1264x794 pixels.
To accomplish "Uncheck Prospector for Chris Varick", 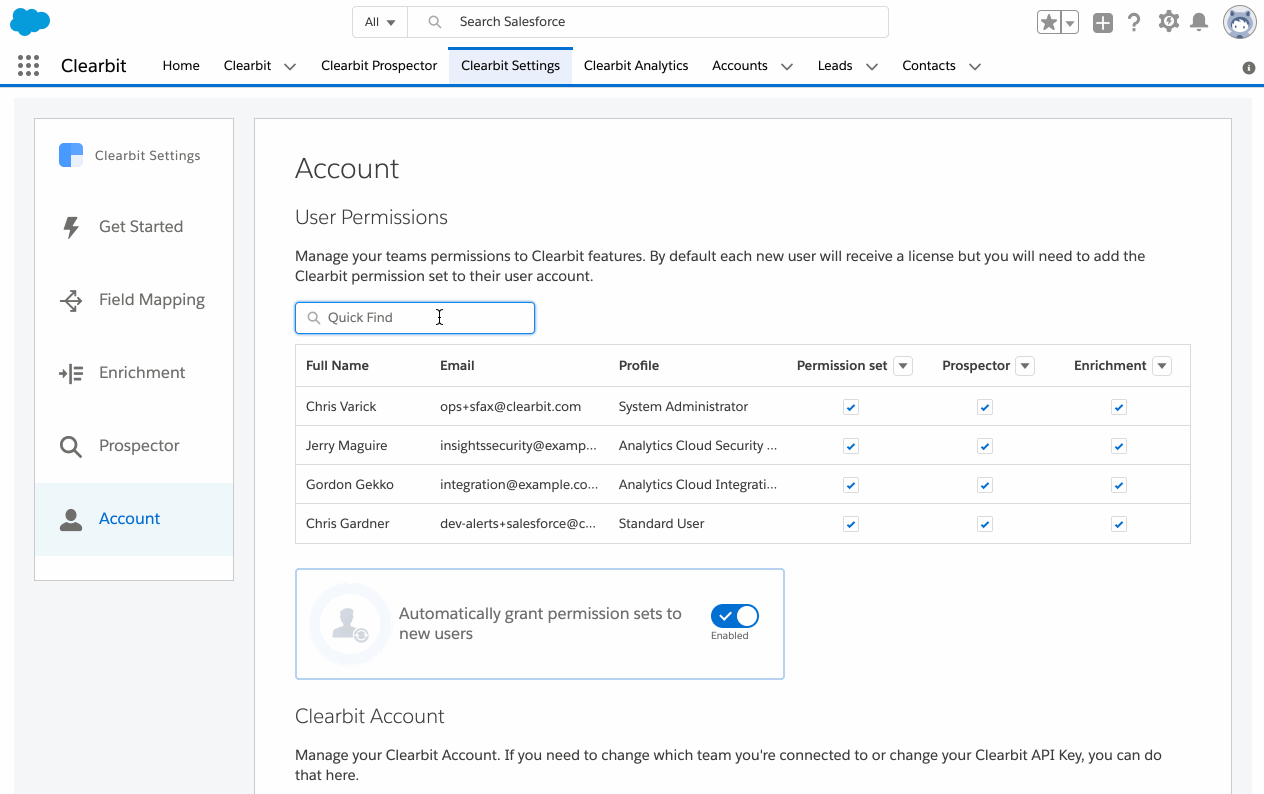I will pyautogui.click(x=985, y=407).
